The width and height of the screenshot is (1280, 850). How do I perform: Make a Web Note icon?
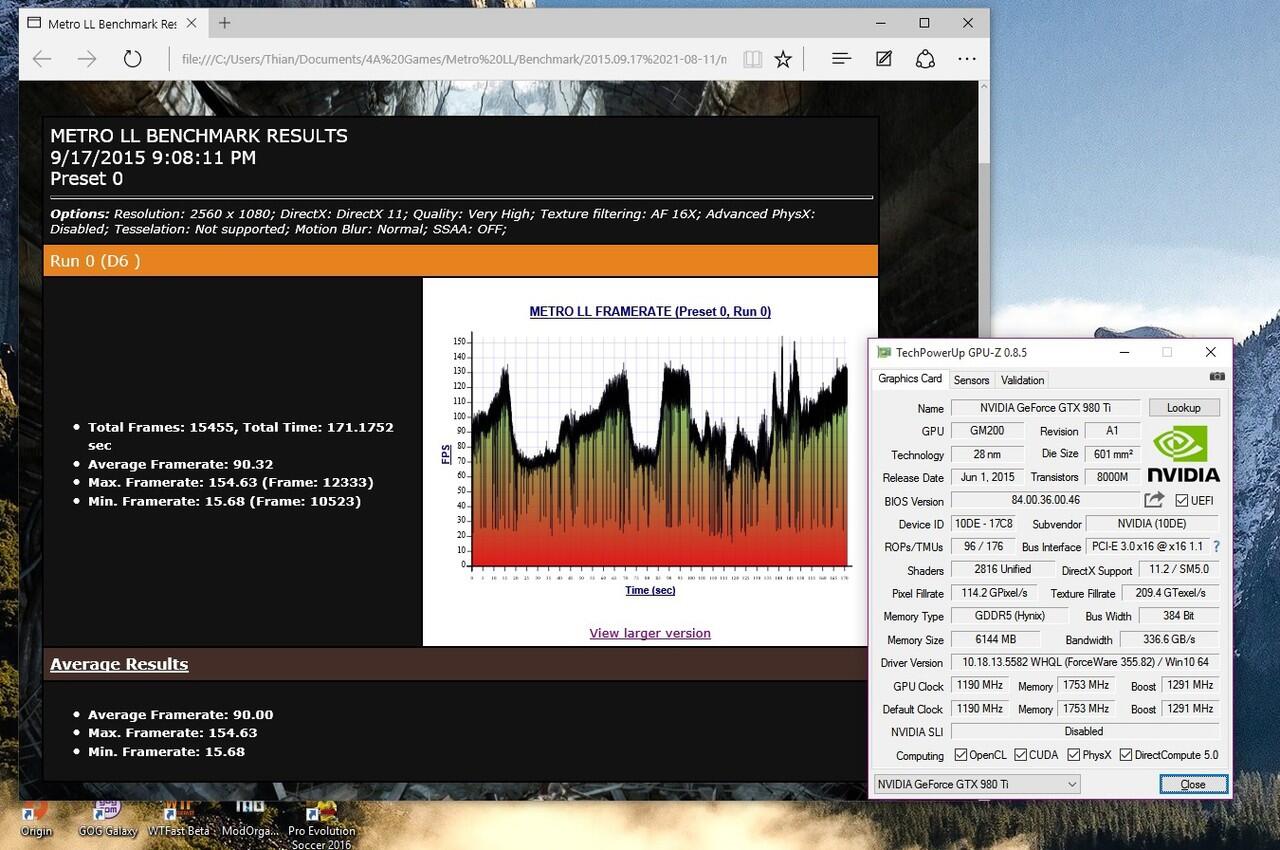coord(884,59)
